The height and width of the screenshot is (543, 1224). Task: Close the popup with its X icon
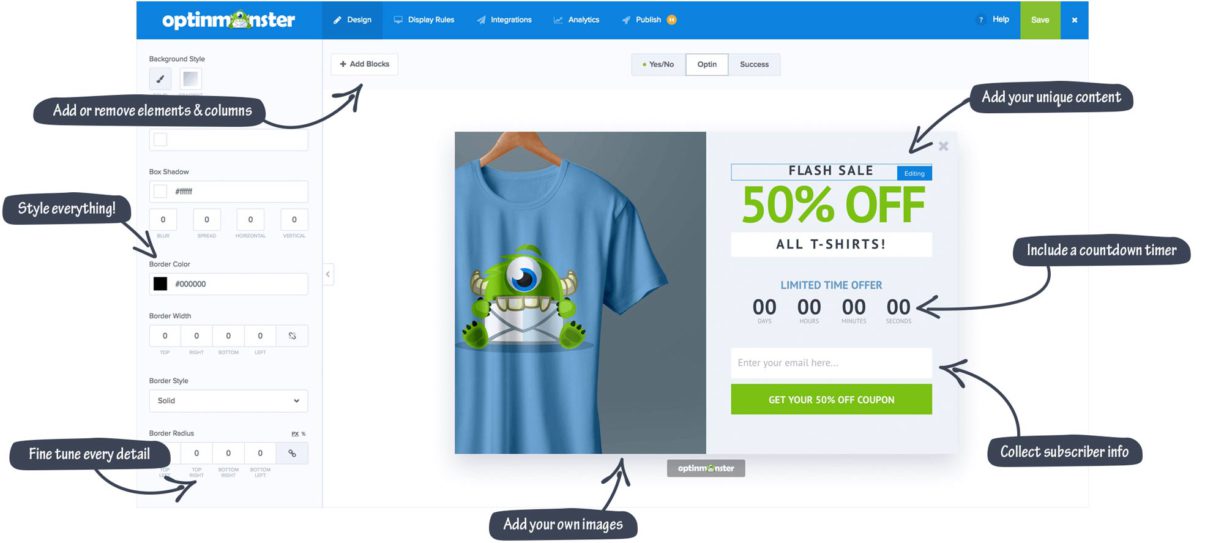pyautogui.click(x=943, y=146)
